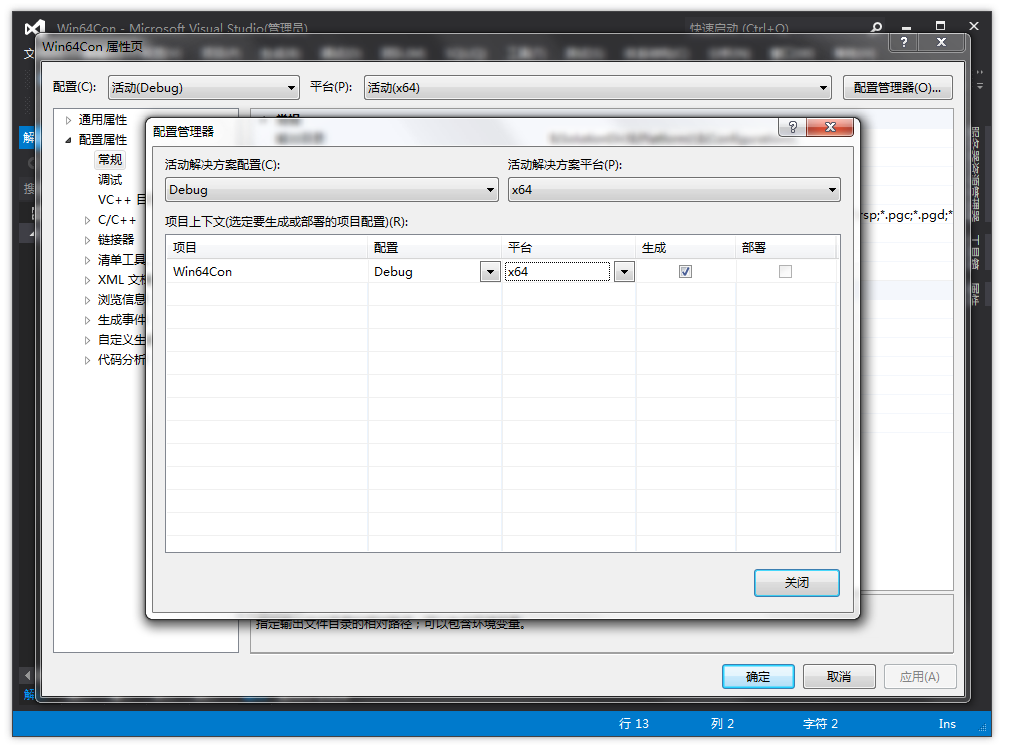1009x755 pixels.
Task: Expand the 代码分析 tree node
Action: click(88, 360)
